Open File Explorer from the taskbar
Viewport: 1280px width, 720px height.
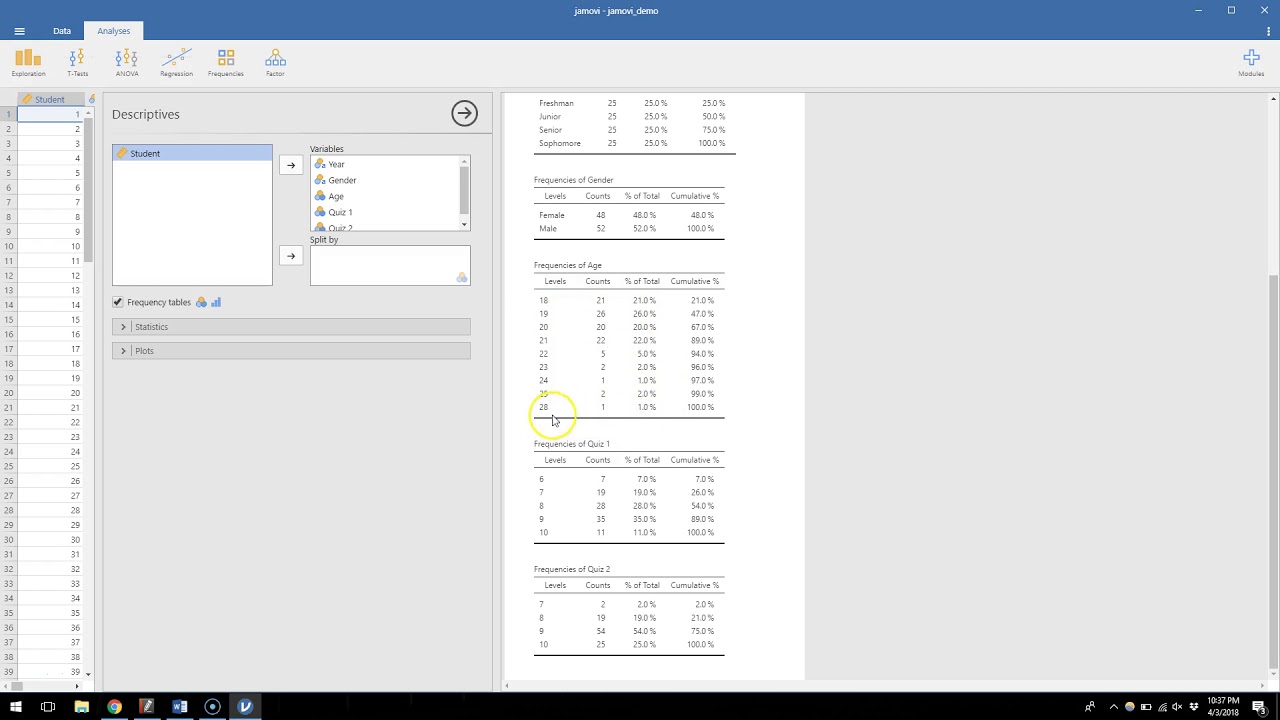[80, 707]
